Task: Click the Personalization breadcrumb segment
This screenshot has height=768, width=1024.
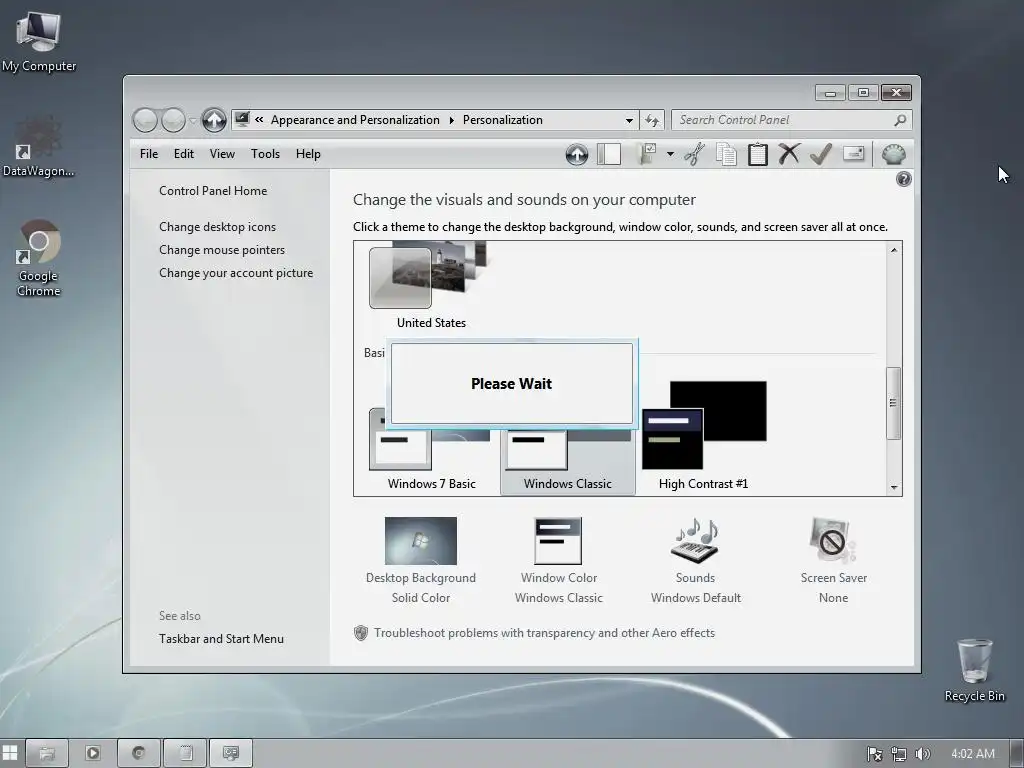Action: [x=503, y=120]
